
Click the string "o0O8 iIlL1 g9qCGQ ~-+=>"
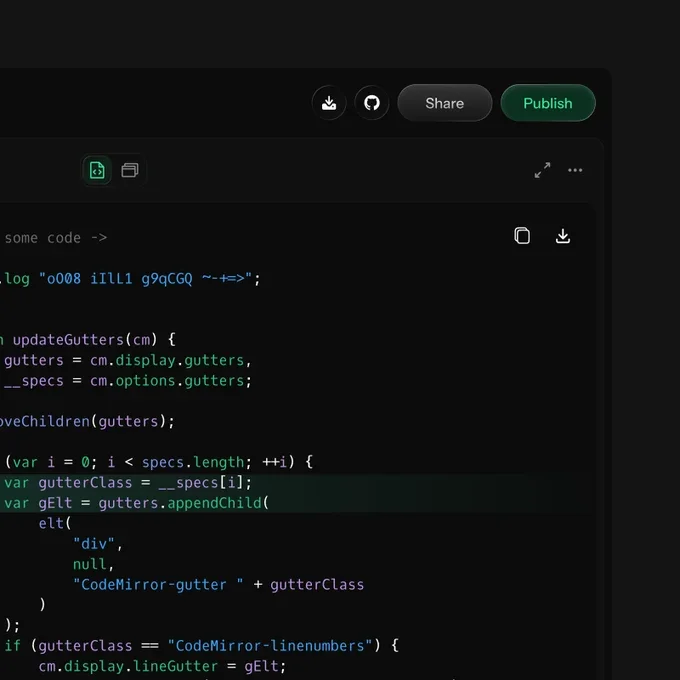pyautogui.click(x=145, y=278)
